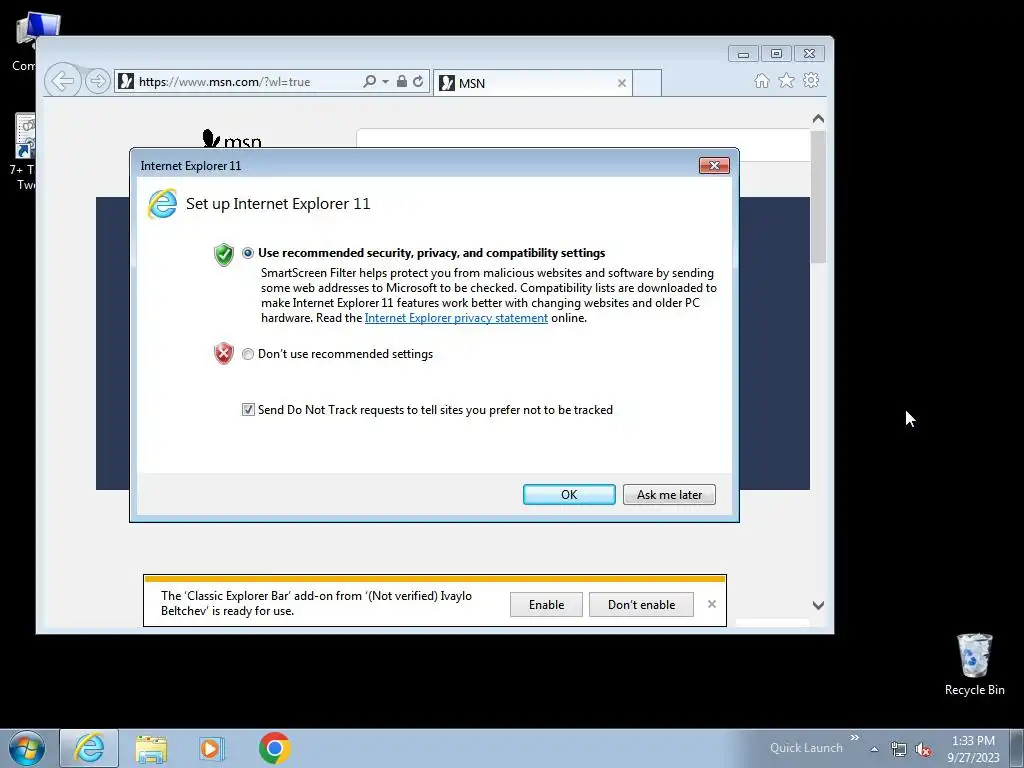Click the Internet Explorer logo in dialog

(162, 204)
